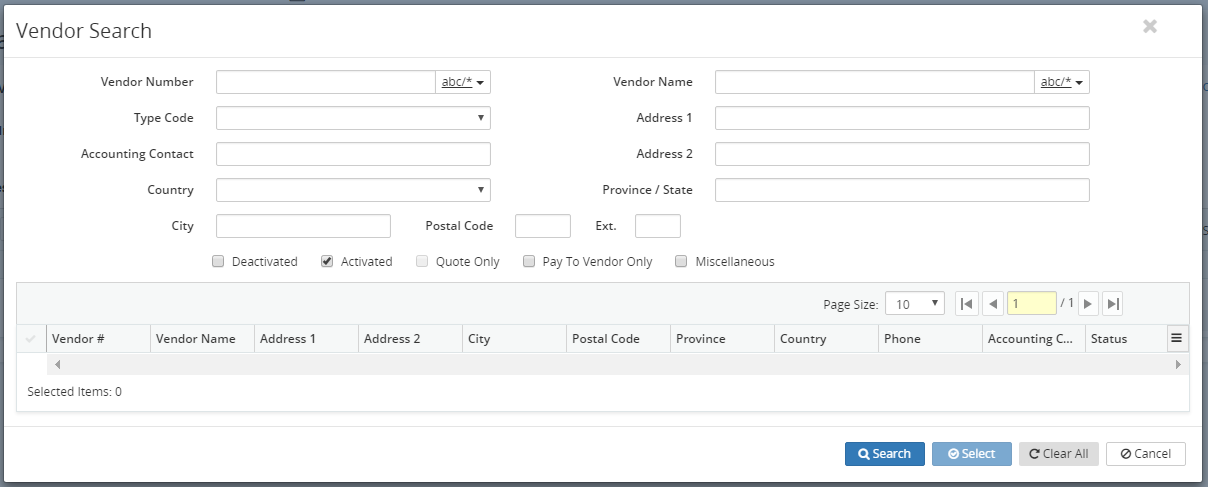Uncheck the Activated checkbox
Screen dimensions: 1208x487
tap(327, 262)
